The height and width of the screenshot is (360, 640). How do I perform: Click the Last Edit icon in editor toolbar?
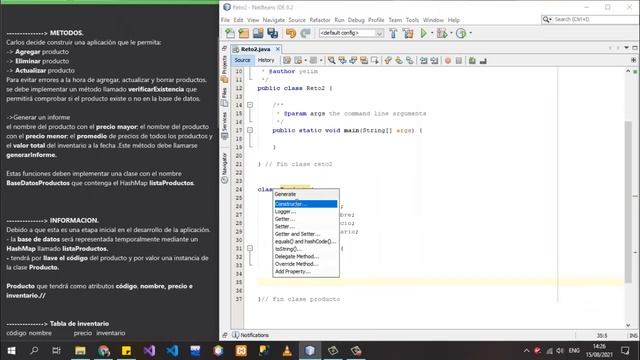click(287, 60)
